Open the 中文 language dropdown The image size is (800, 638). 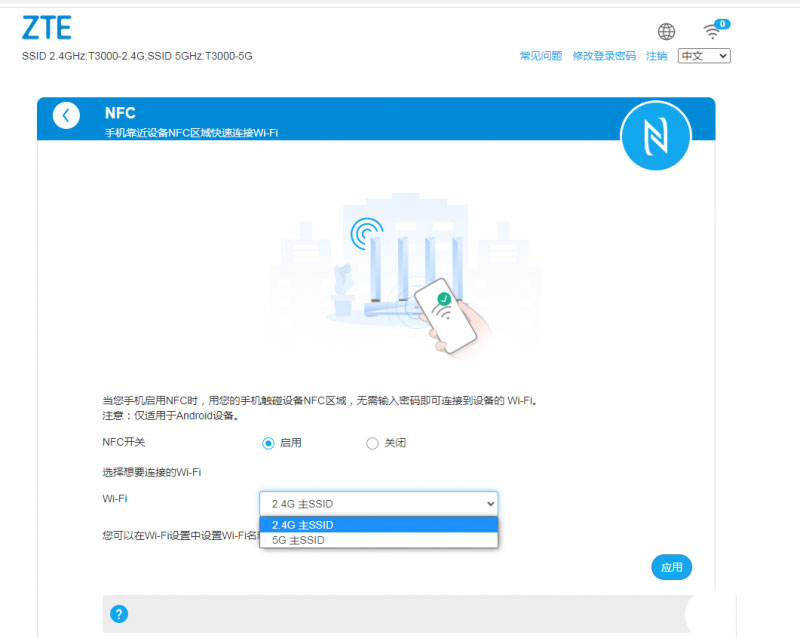pyautogui.click(x=704, y=56)
